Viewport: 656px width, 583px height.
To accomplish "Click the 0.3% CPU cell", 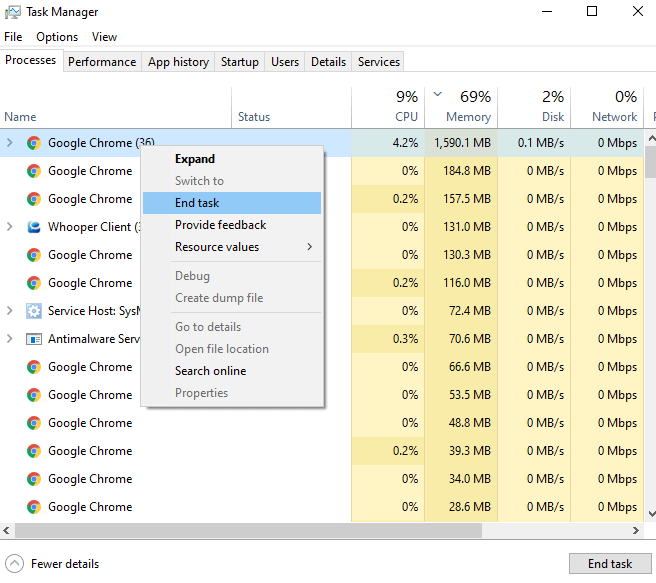I will pos(388,339).
